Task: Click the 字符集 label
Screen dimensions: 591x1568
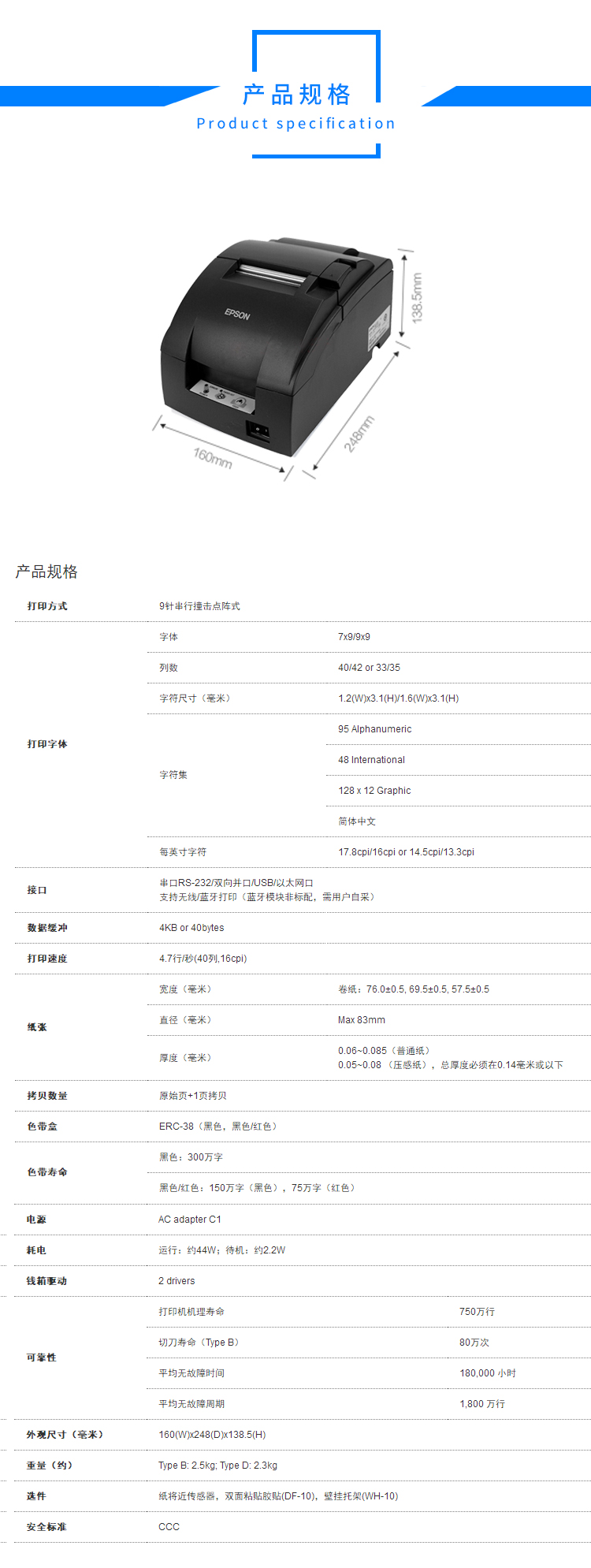Action: click(173, 775)
